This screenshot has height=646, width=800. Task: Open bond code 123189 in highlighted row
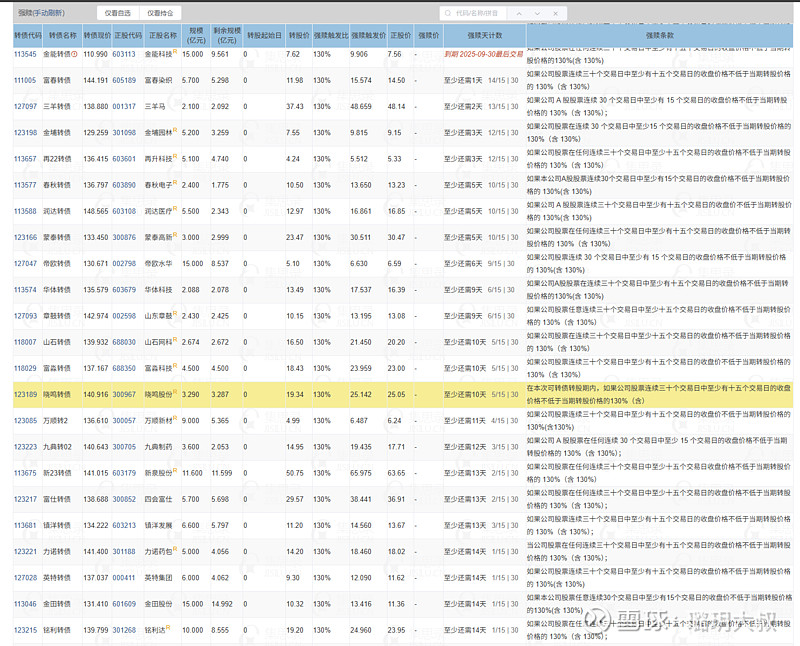pos(25,395)
